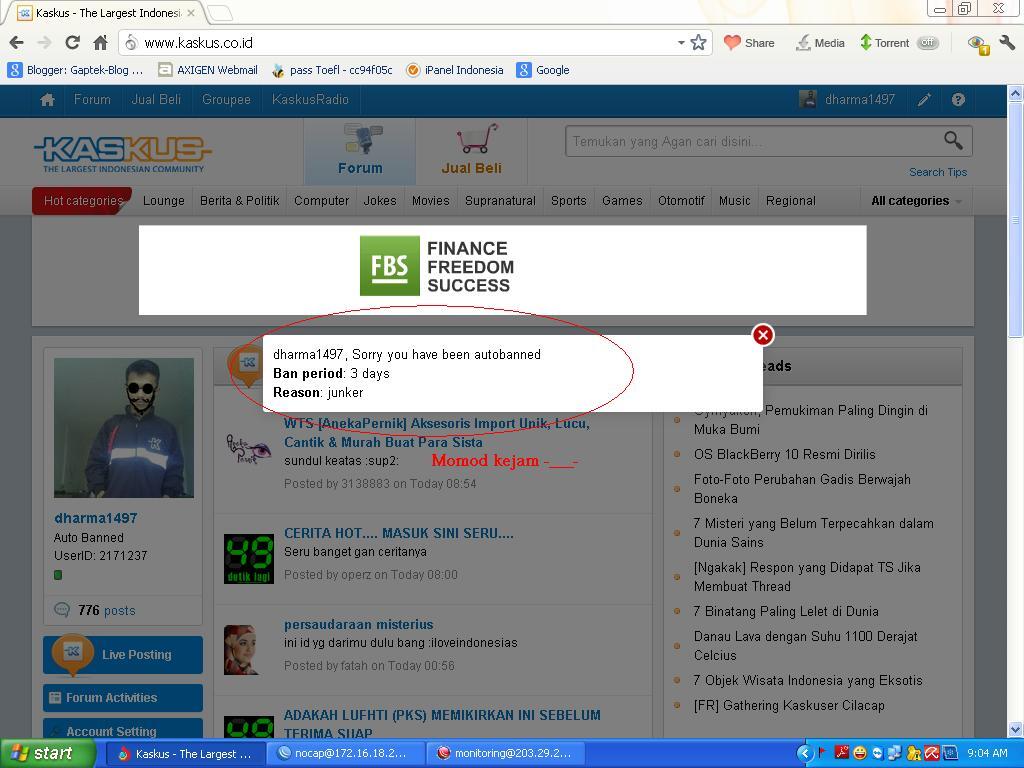
Task: Select Hot categories tab
Action: pos(83,200)
